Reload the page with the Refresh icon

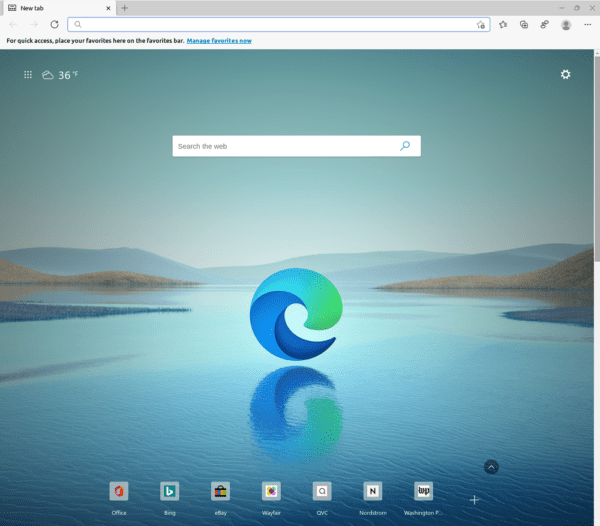(x=54, y=24)
